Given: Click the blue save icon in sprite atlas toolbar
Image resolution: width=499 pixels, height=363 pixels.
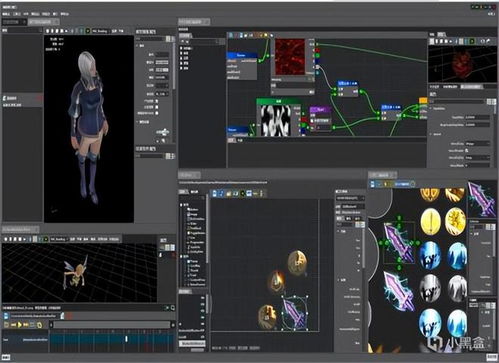Looking at the screenshot, I should pyautogui.click(x=373, y=184).
